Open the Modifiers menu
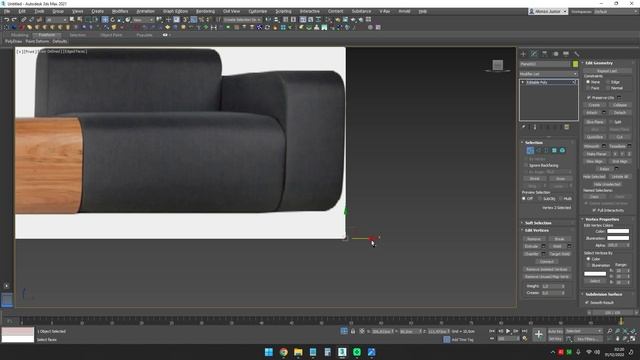The width and height of the screenshot is (640, 360). [120, 11]
